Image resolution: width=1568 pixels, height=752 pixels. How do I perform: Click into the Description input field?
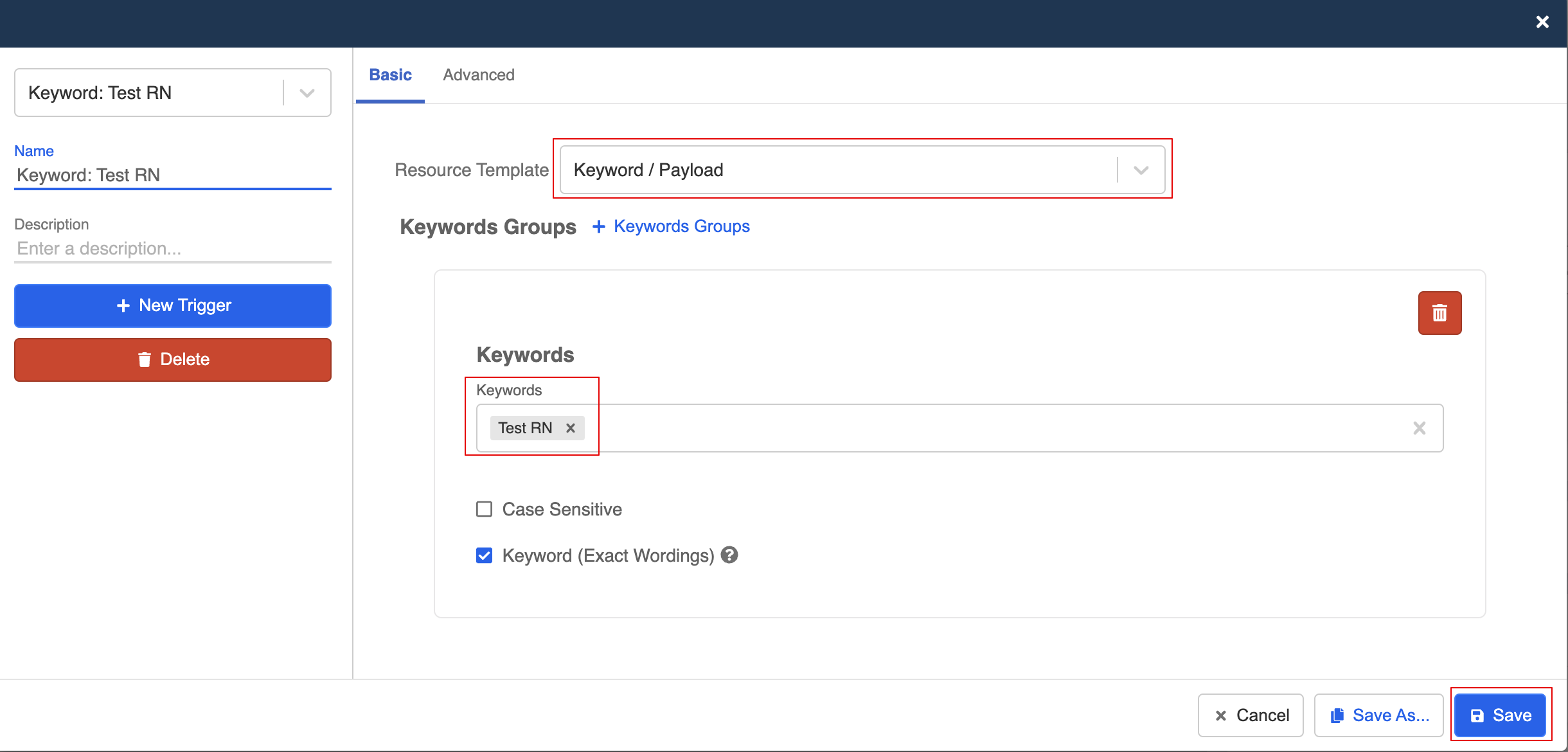173,249
